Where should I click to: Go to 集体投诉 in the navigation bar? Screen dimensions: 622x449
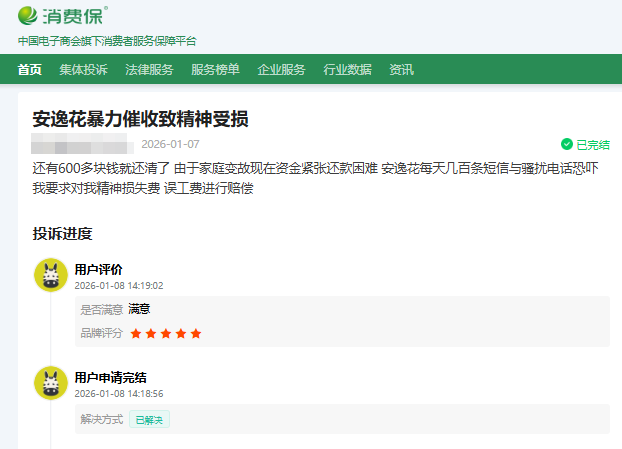point(83,69)
